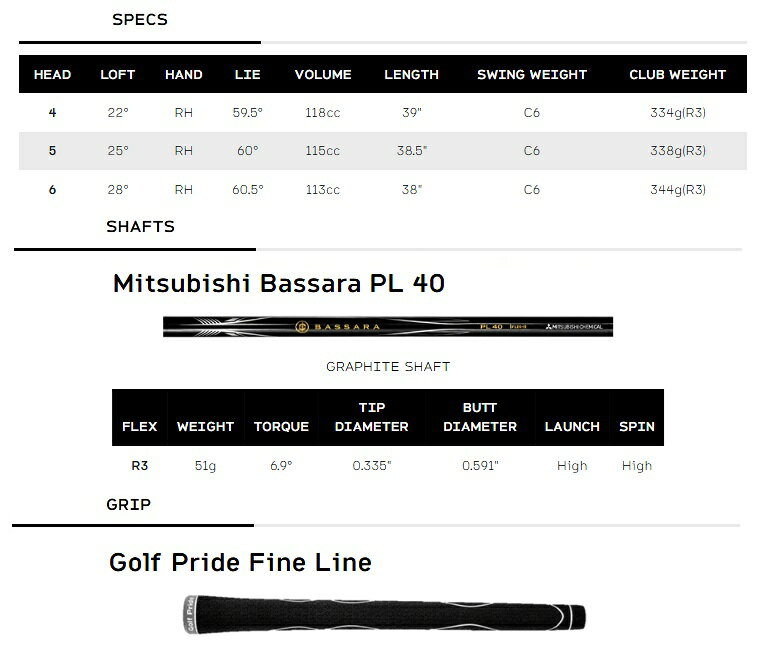Select the head 4 spec row
The image size is (780, 660).
pos(383,113)
